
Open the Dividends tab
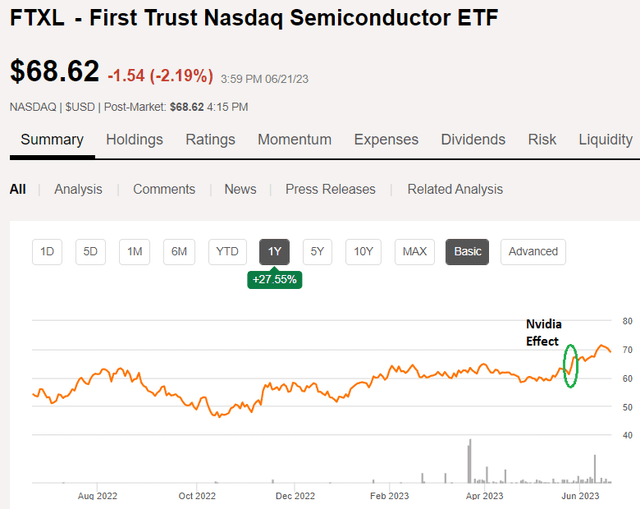tap(473, 140)
